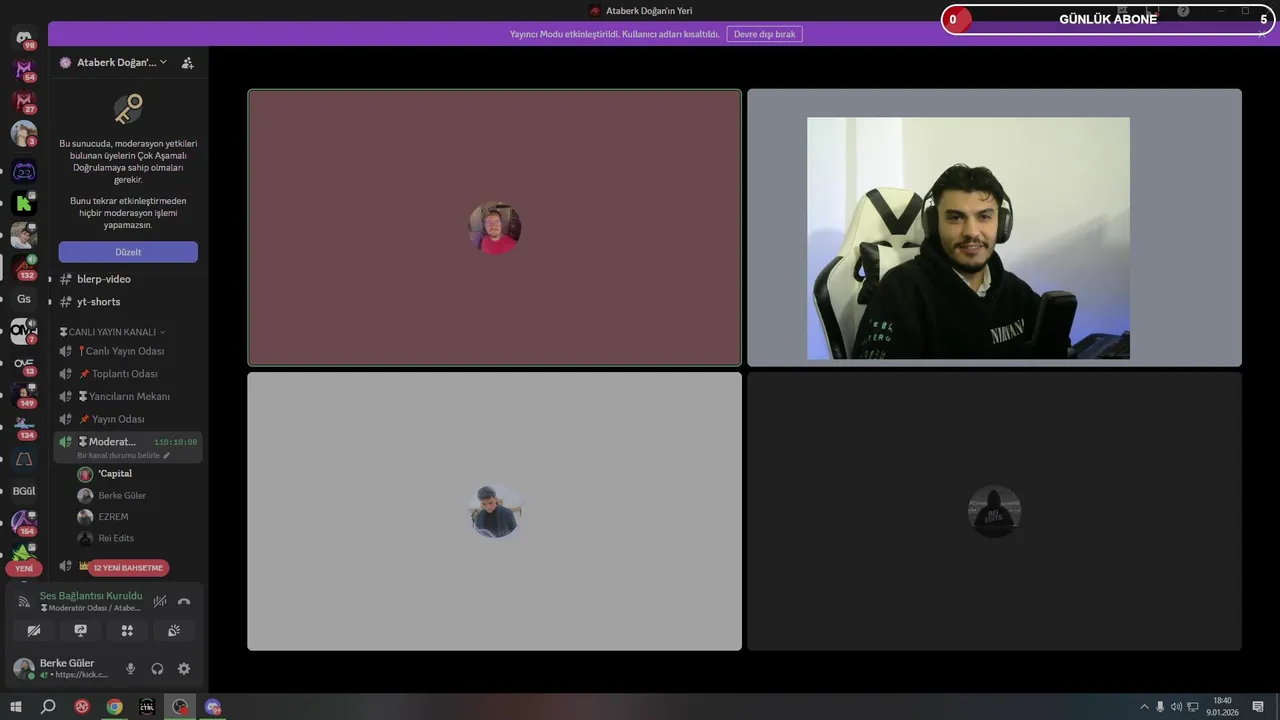This screenshot has width=1280, height=720.
Task: Disconnect from voice with hang-up icon
Action: (x=184, y=602)
